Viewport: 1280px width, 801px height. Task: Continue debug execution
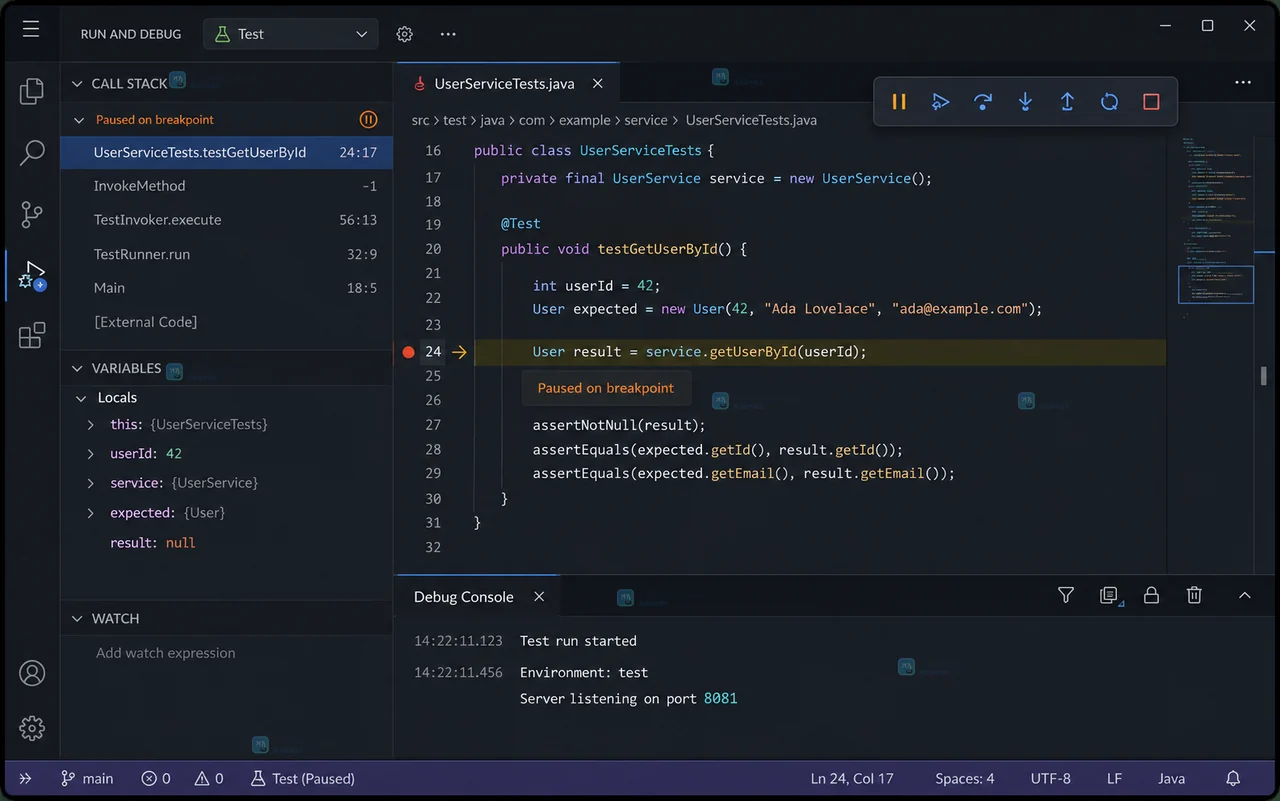pos(940,102)
